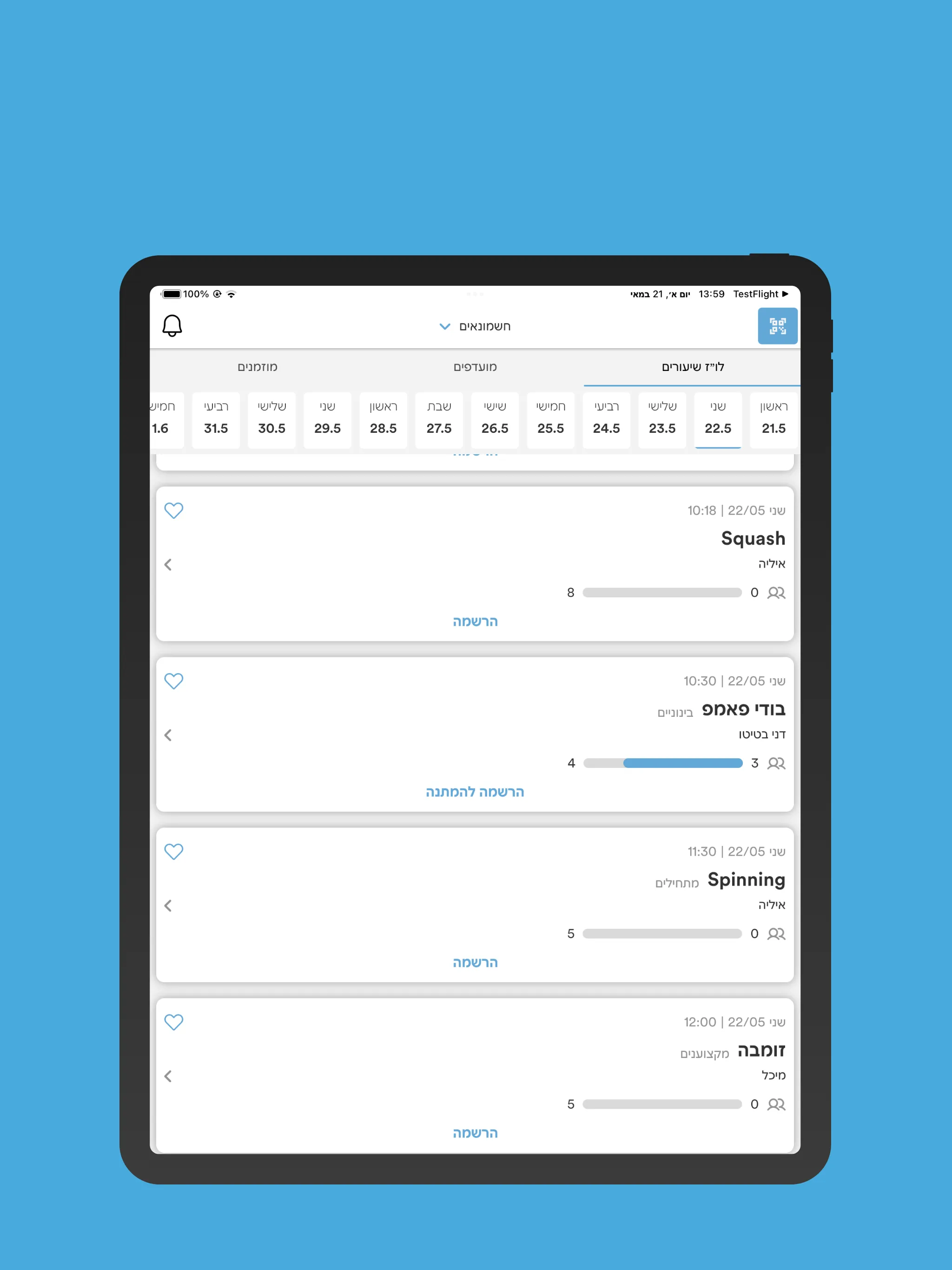Click הרשמה להמתנה for בודי פאמפ
952x1270 pixels.
(x=475, y=791)
